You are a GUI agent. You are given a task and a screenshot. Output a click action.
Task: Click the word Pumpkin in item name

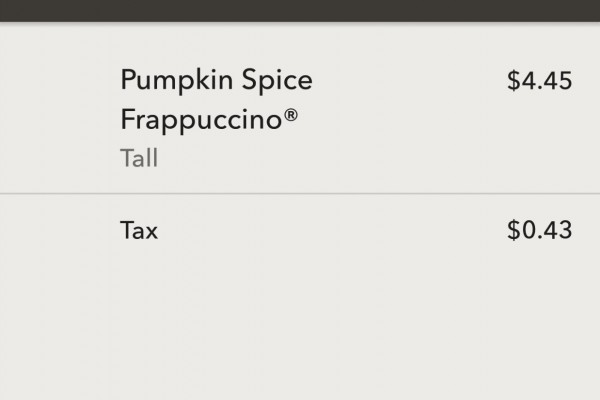[176, 82]
